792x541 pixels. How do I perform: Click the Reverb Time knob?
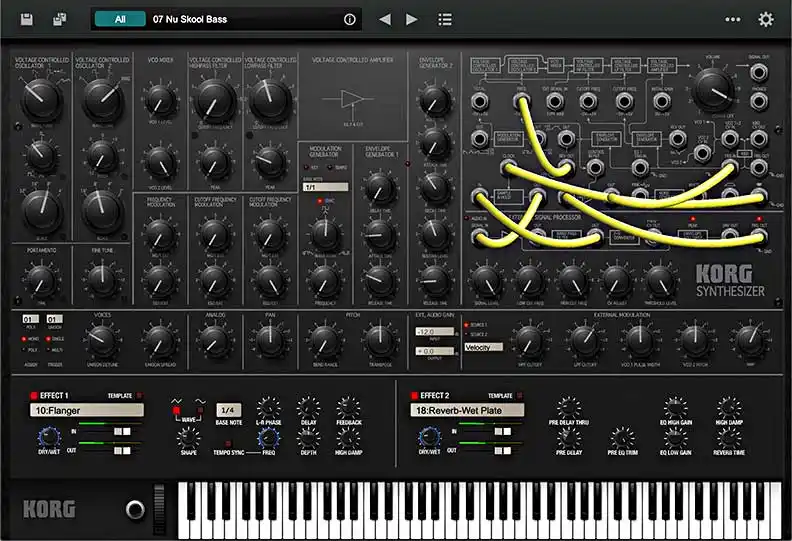point(729,437)
